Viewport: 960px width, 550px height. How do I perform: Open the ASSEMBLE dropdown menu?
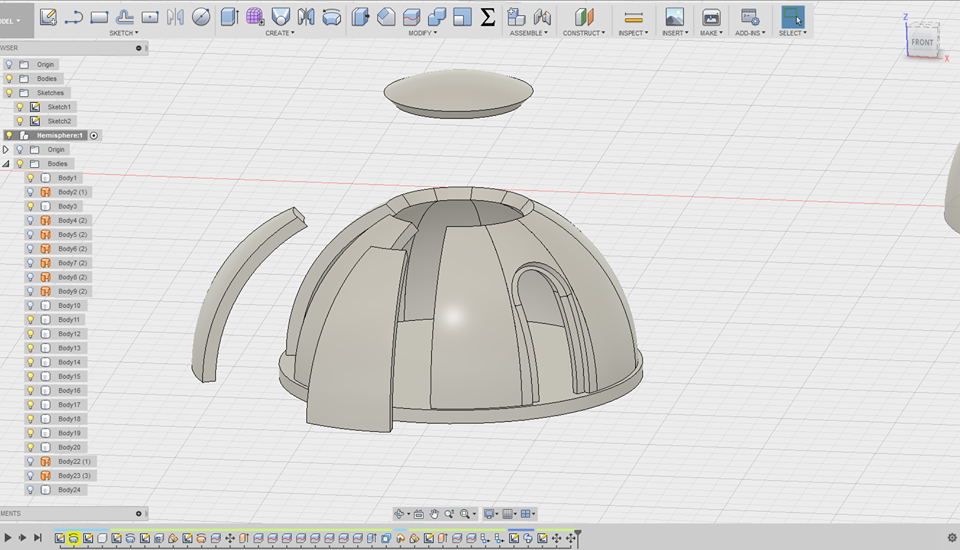[529, 33]
